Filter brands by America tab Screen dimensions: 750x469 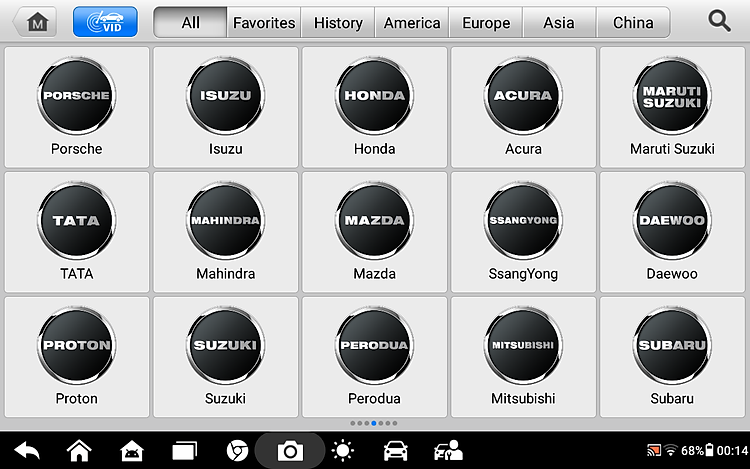[x=412, y=22]
